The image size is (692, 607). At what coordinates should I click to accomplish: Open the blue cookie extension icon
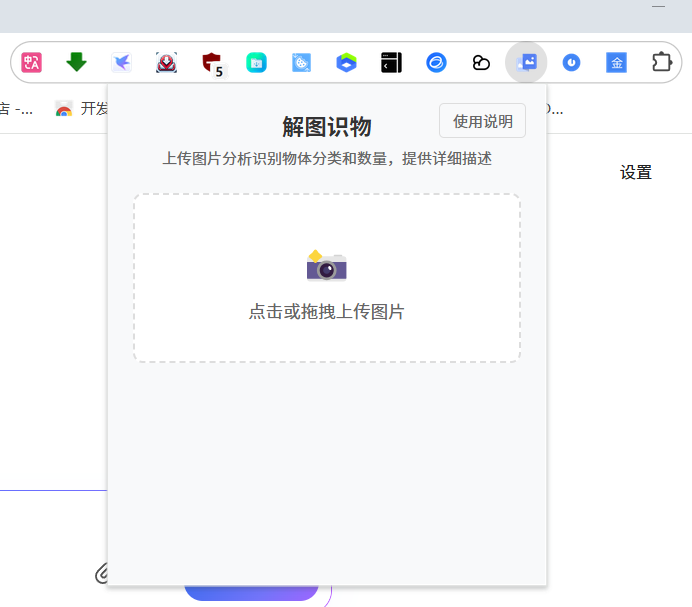tap(301, 62)
